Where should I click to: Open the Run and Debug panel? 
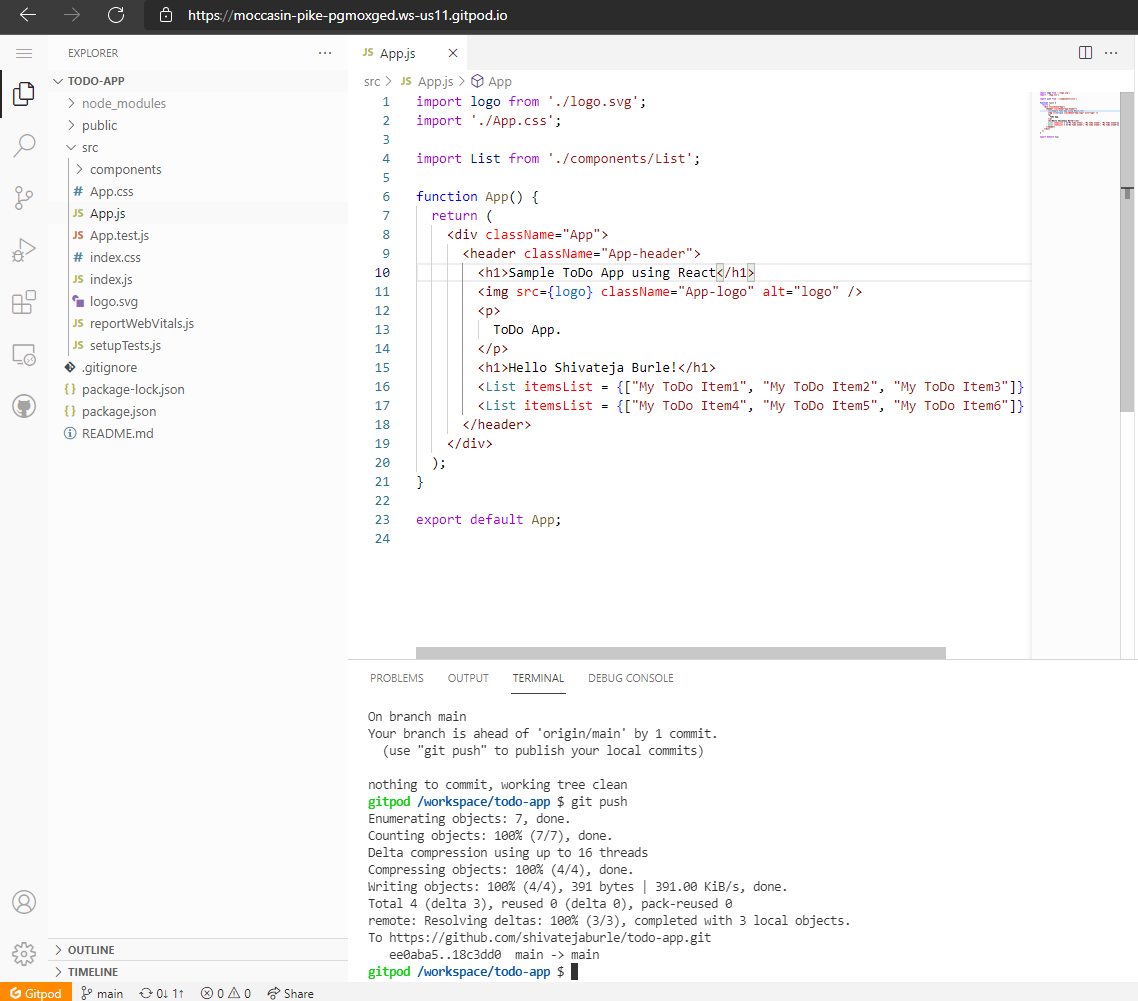click(24, 250)
